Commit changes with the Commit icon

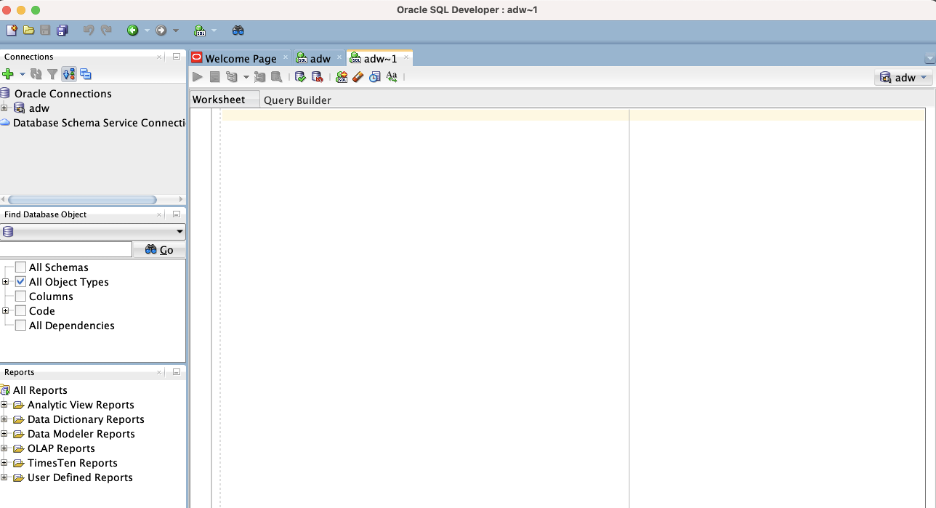tap(300, 76)
